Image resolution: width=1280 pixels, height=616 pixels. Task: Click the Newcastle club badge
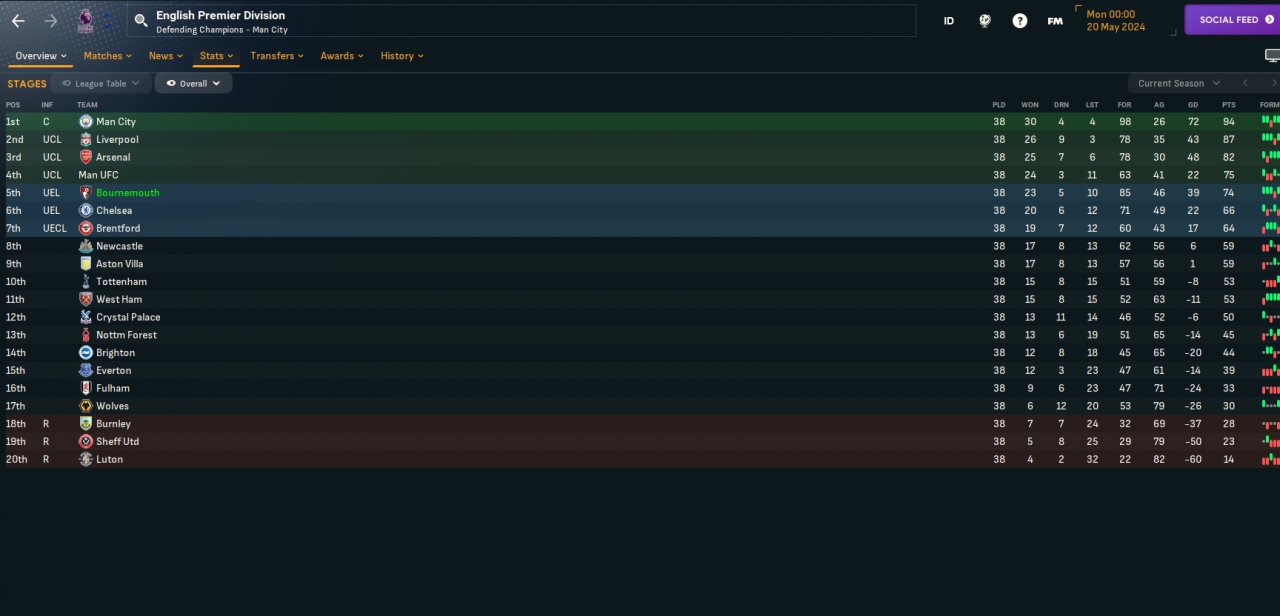tap(86, 246)
